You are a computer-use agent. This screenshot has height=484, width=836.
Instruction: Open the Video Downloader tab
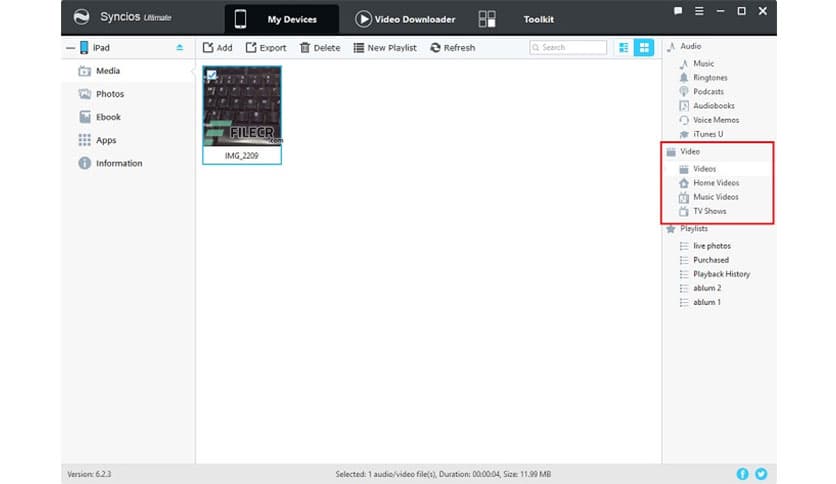coord(405,19)
